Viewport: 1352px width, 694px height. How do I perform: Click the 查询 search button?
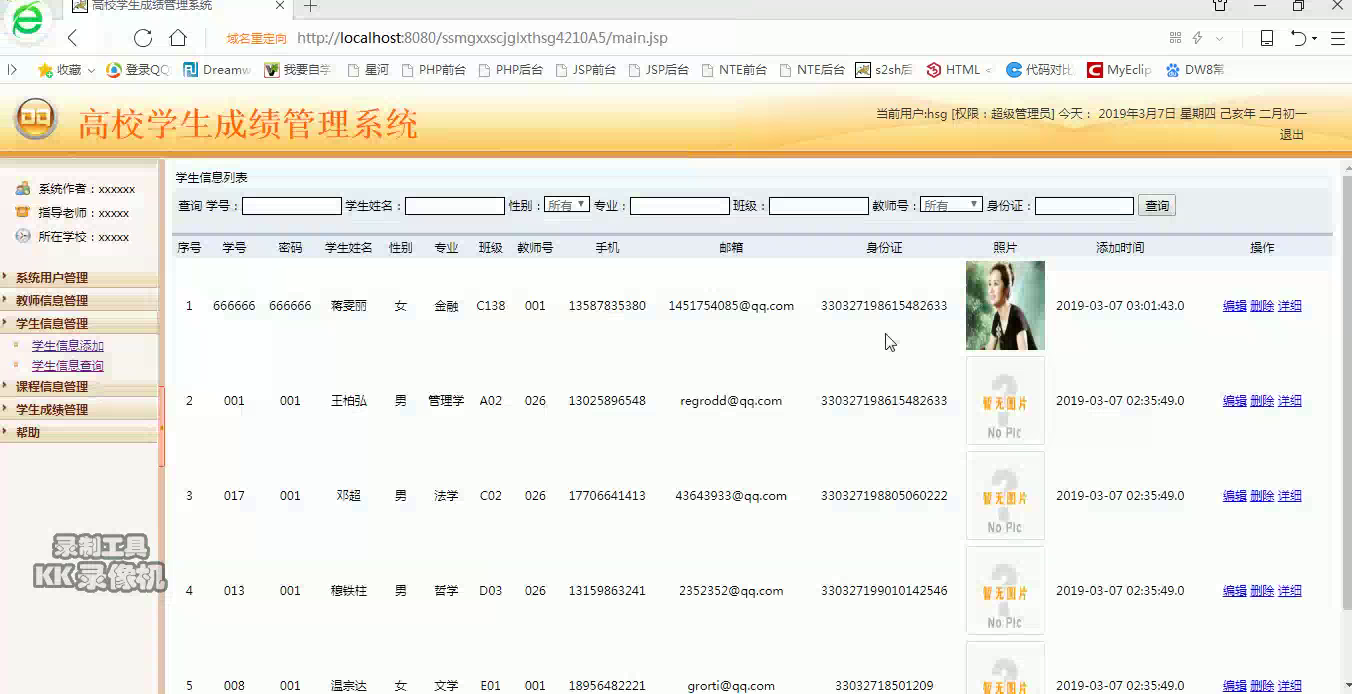pos(1157,205)
